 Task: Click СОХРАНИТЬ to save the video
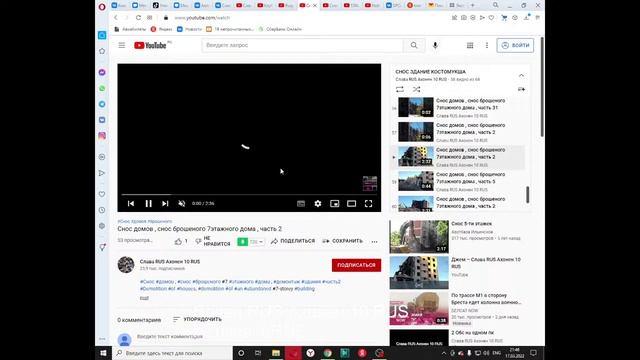pyautogui.click(x=342, y=241)
